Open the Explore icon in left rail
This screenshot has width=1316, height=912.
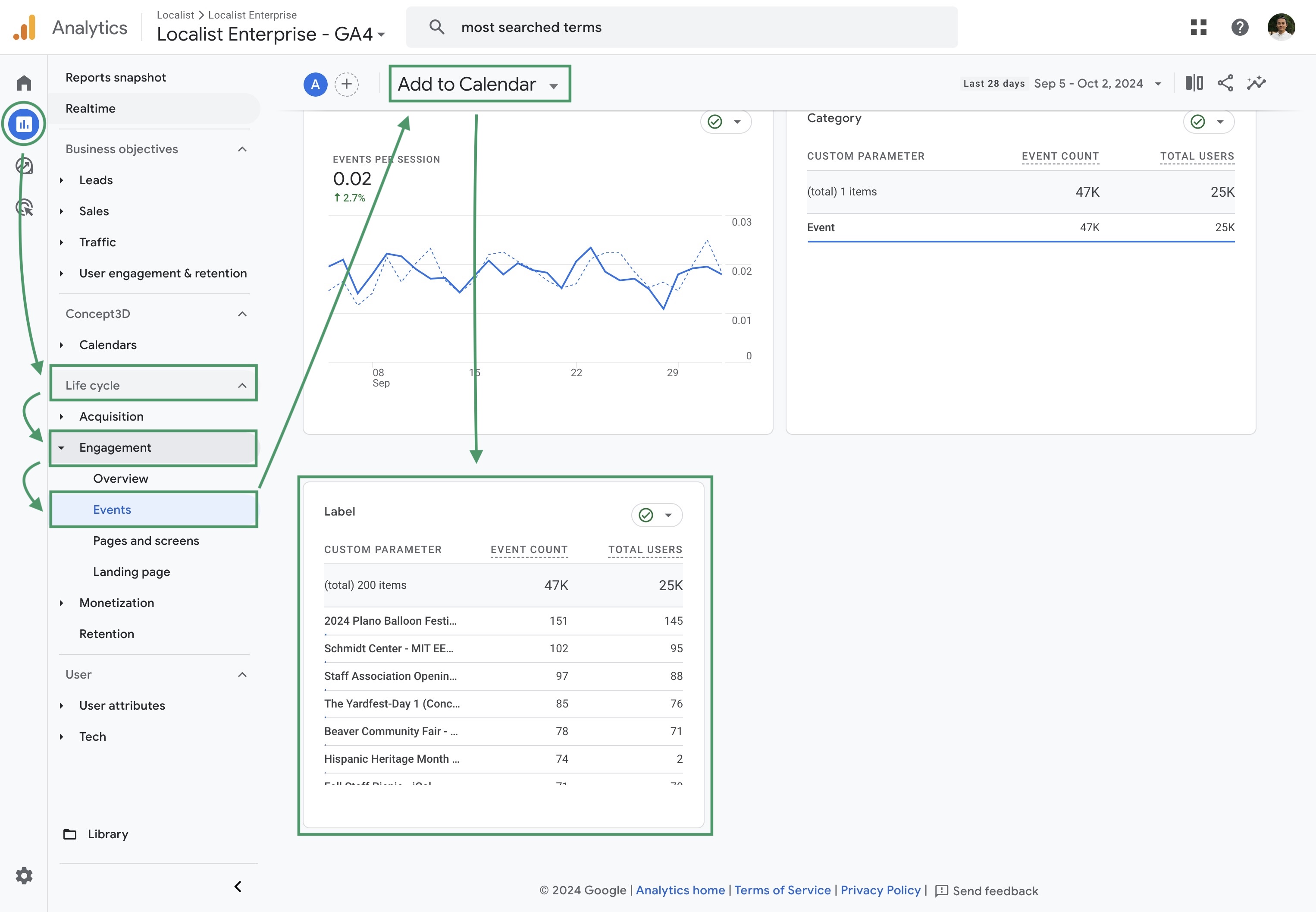click(24, 166)
